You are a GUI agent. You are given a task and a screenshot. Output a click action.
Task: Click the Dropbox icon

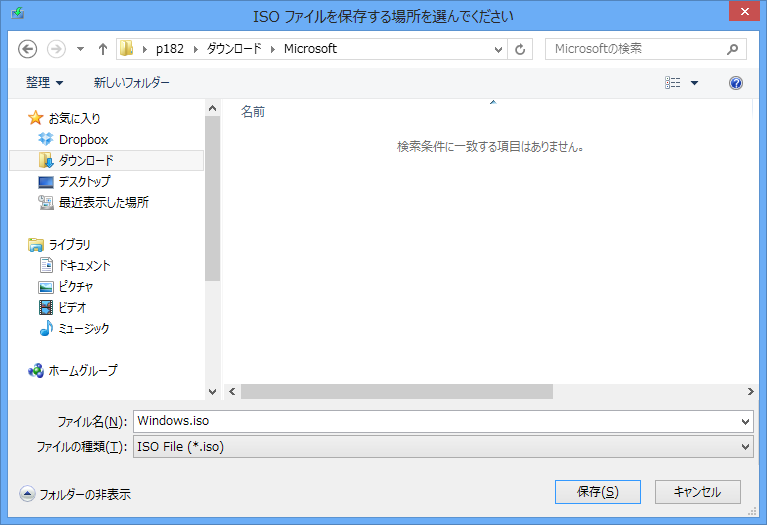pos(45,139)
